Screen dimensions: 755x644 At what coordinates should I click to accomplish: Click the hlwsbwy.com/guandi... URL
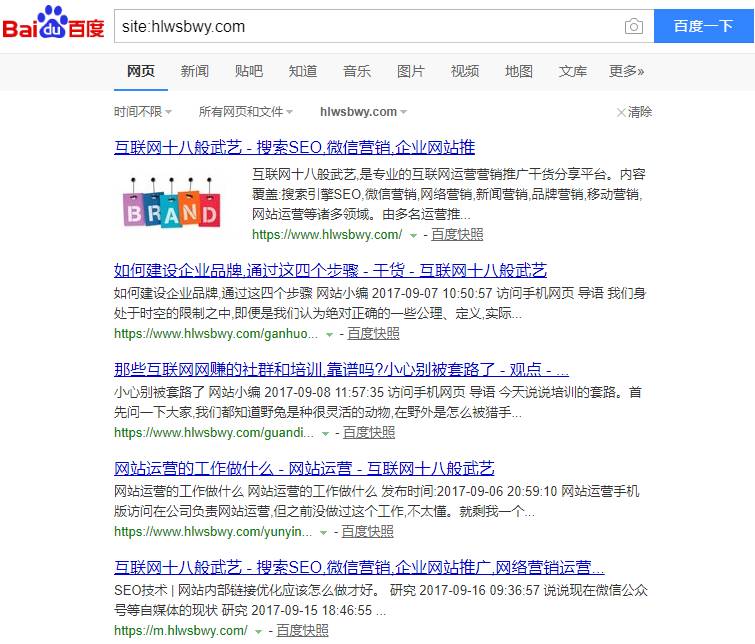[x=214, y=433]
